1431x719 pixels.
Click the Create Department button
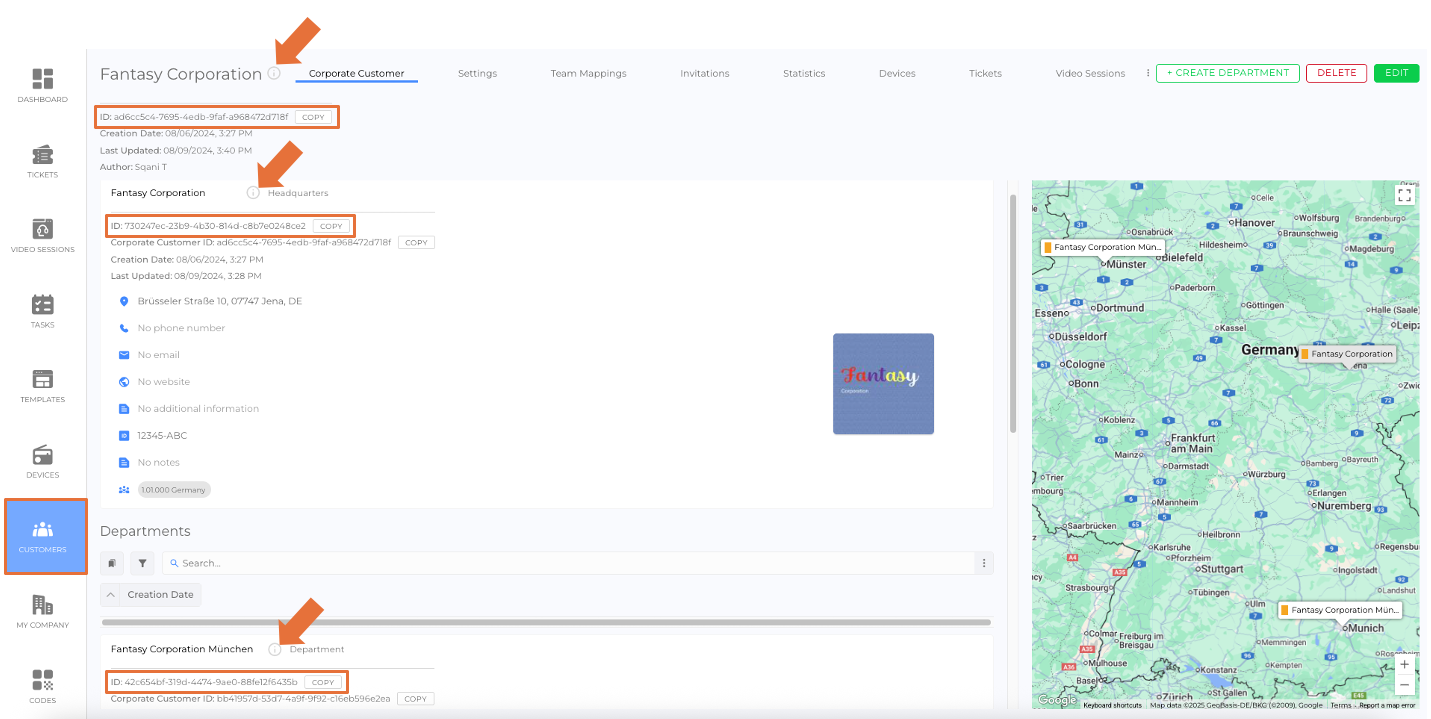pyautogui.click(x=1227, y=73)
